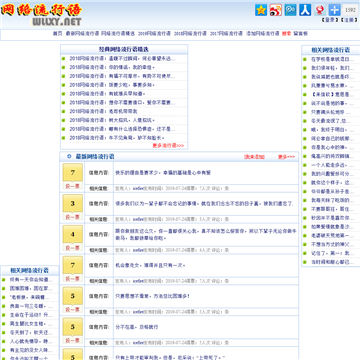Open 首页 in navigation bar
The height and width of the screenshot is (360, 360).
[57, 34]
